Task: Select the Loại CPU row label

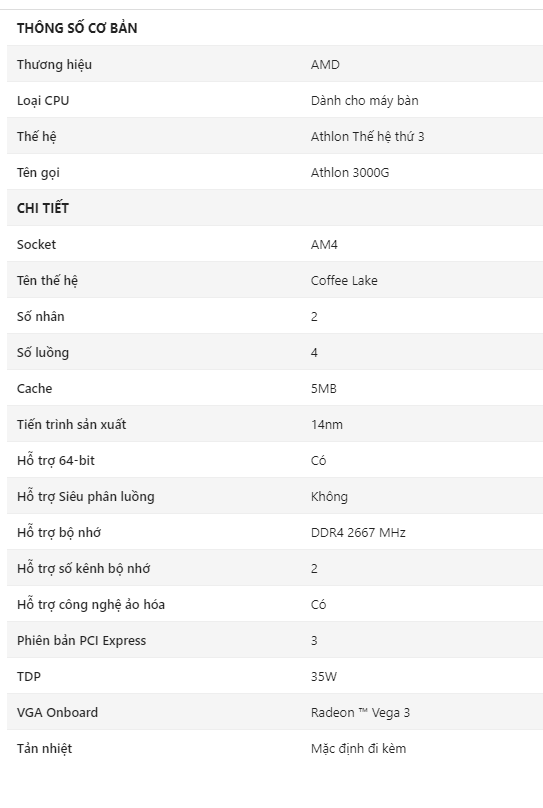Action: click(43, 100)
